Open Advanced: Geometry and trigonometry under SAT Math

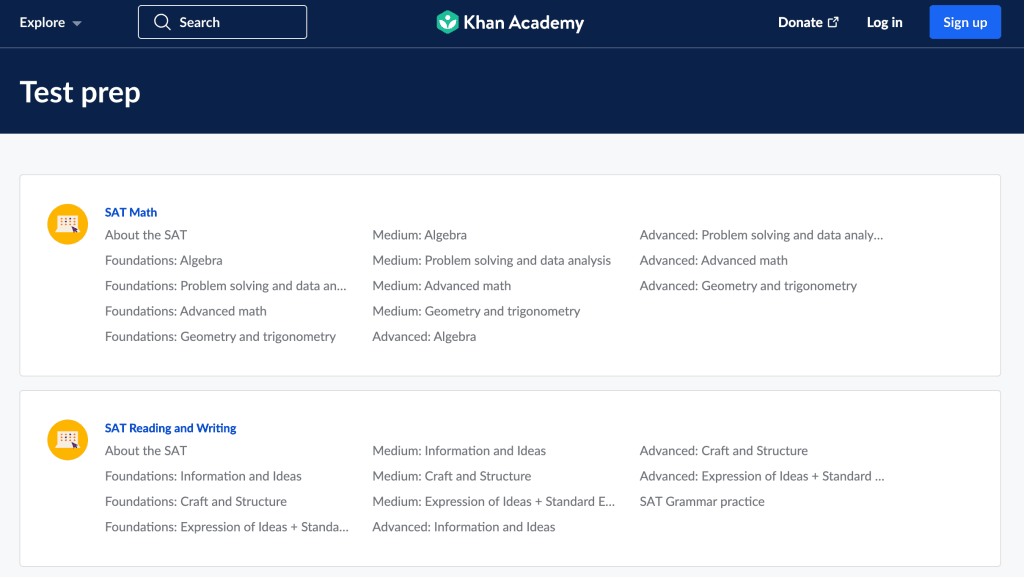tap(748, 285)
